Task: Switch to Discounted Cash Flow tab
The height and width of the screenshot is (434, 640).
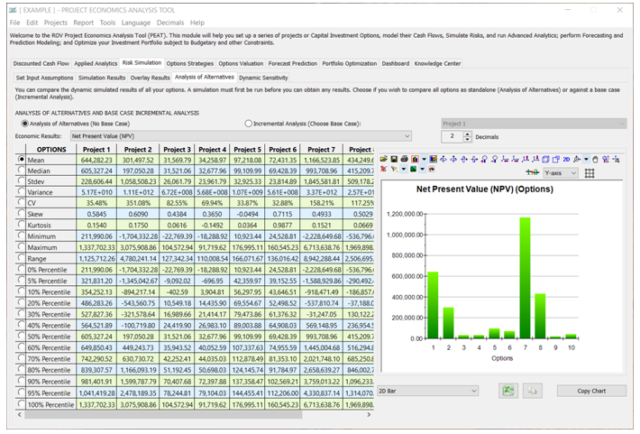Action: coord(41,63)
